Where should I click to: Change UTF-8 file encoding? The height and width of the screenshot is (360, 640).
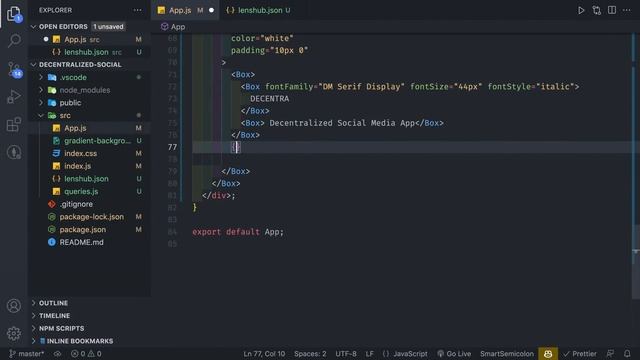pos(346,354)
